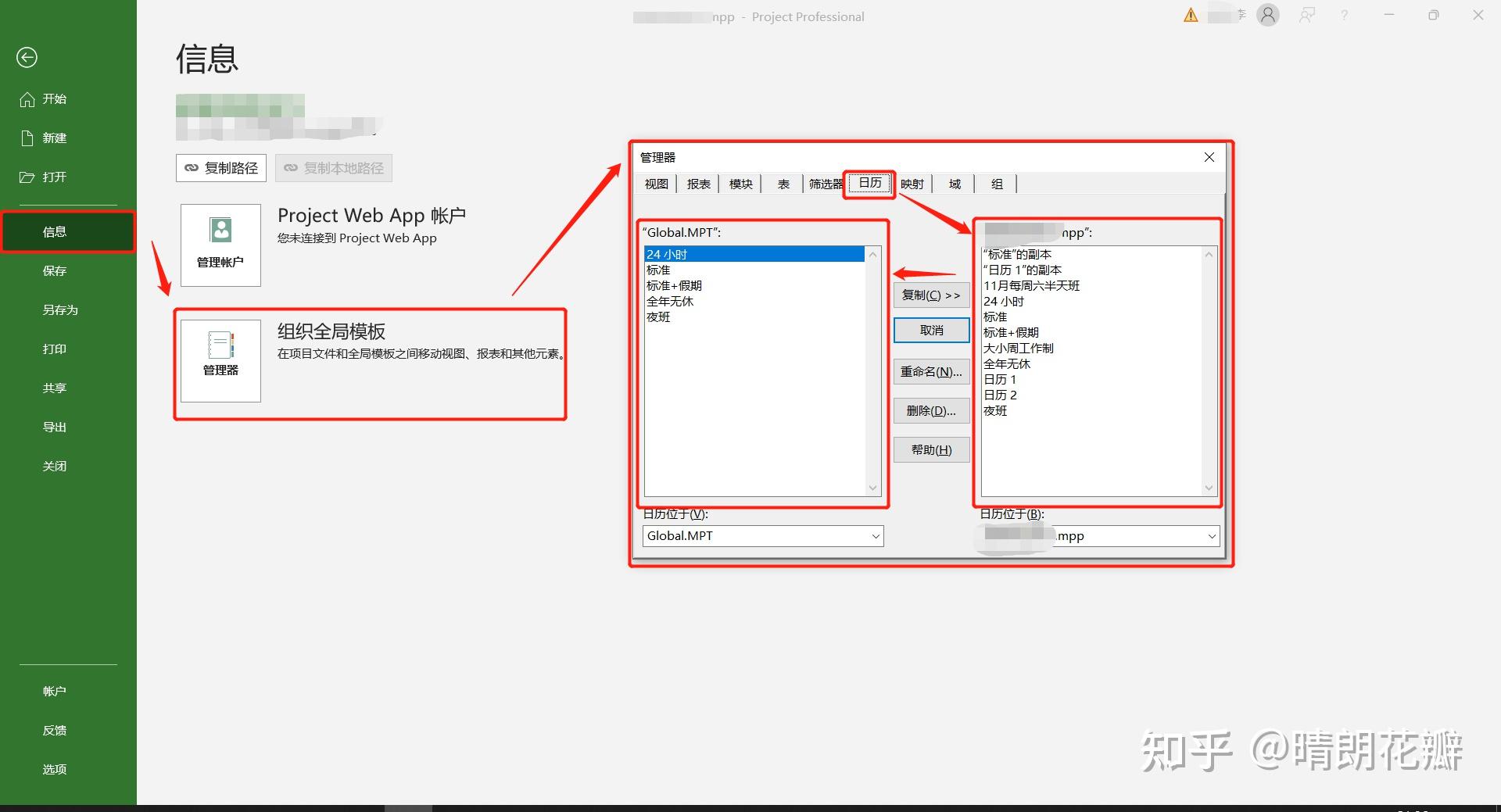
Task: Switch to the 筛选器 tab
Action: pyautogui.click(x=826, y=184)
